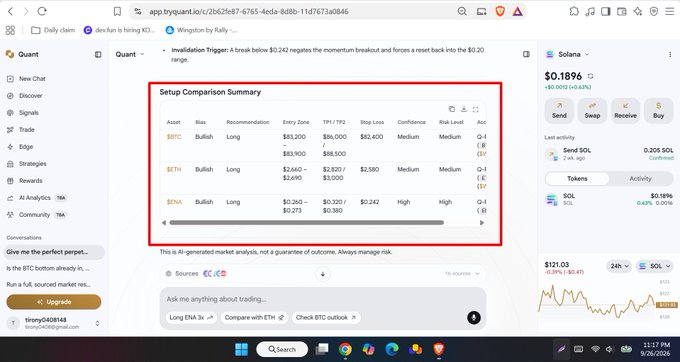Click the Brave Rewards triangle icon
This screenshot has height=362, width=680.
pos(517,12)
